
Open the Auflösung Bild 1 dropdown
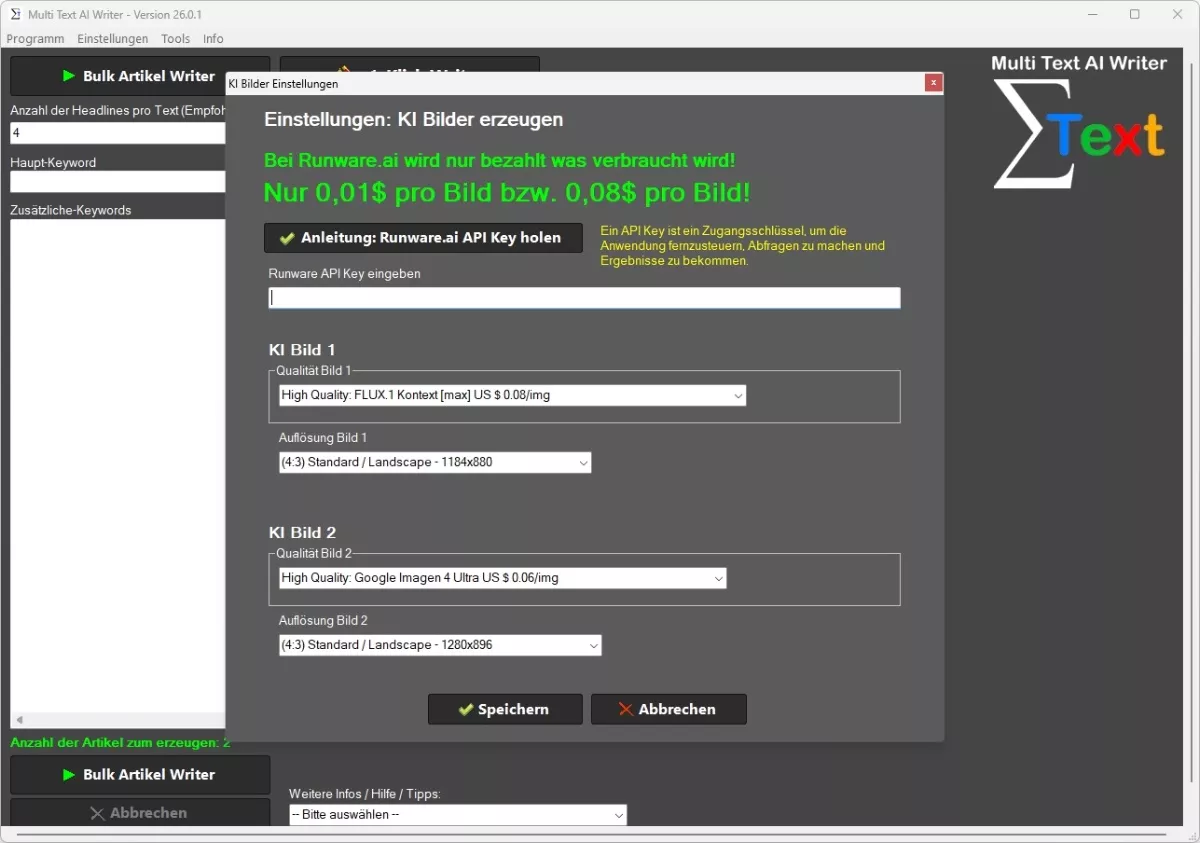tap(435, 462)
